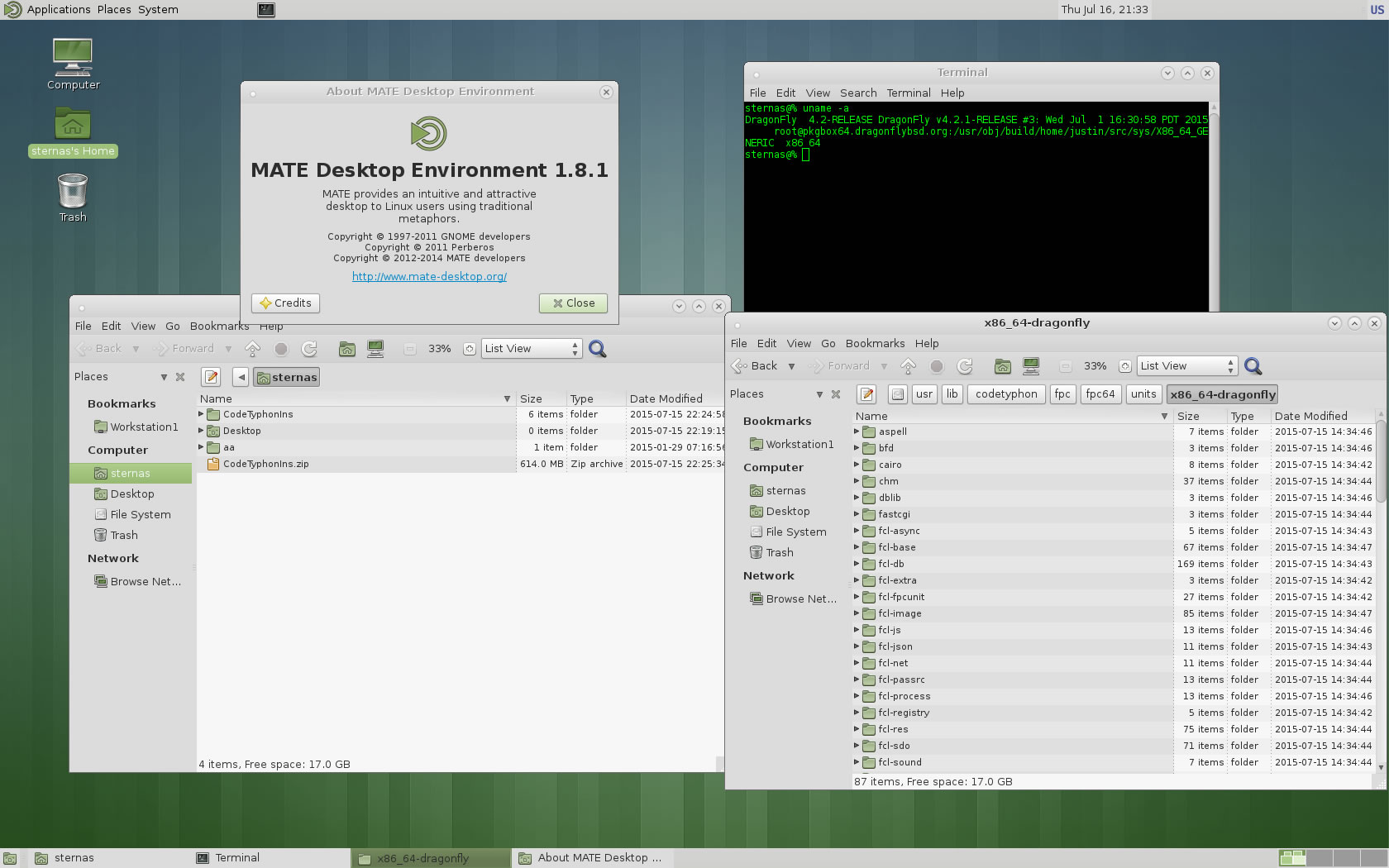Sort by Size column in sternas window

tap(542, 398)
